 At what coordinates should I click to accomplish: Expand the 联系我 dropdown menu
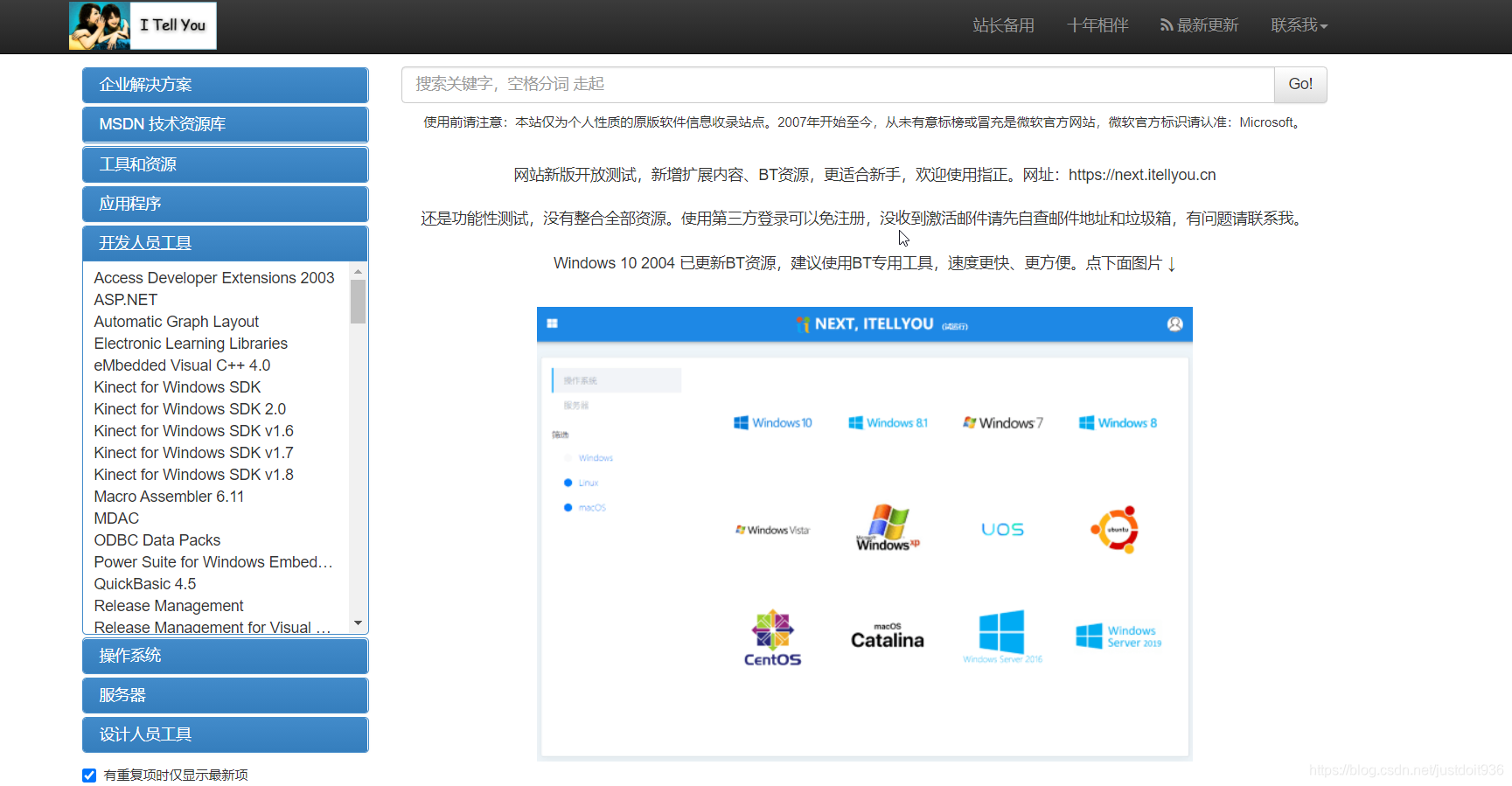[x=1299, y=25]
